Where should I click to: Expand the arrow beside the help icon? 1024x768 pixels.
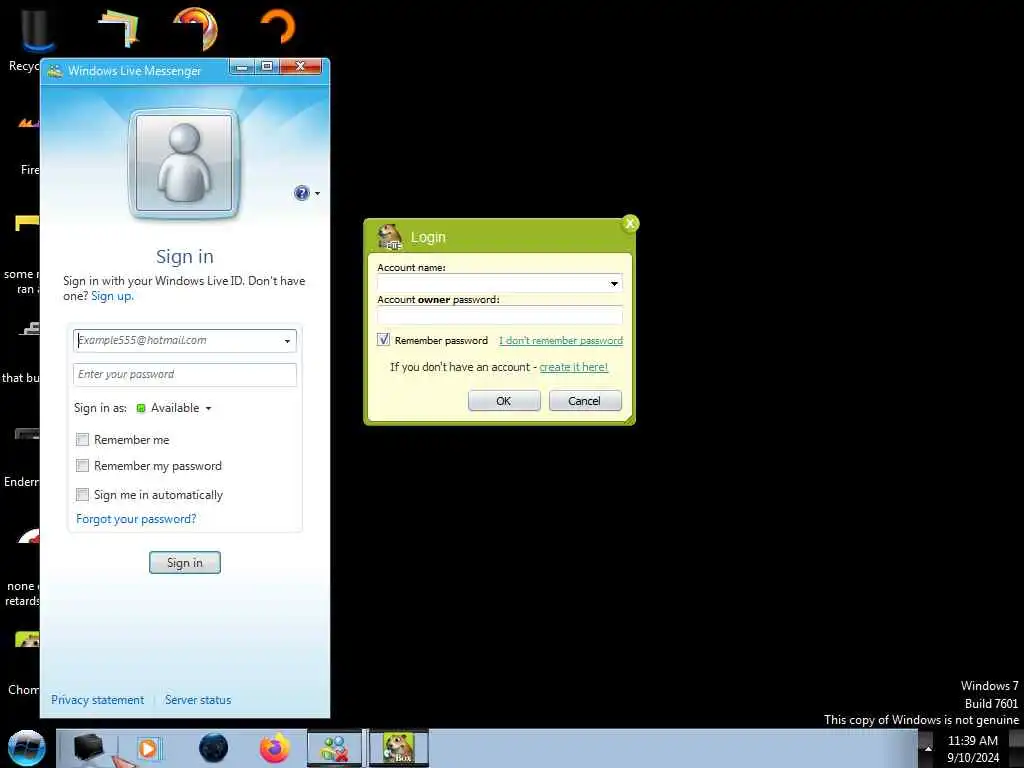click(317, 193)
